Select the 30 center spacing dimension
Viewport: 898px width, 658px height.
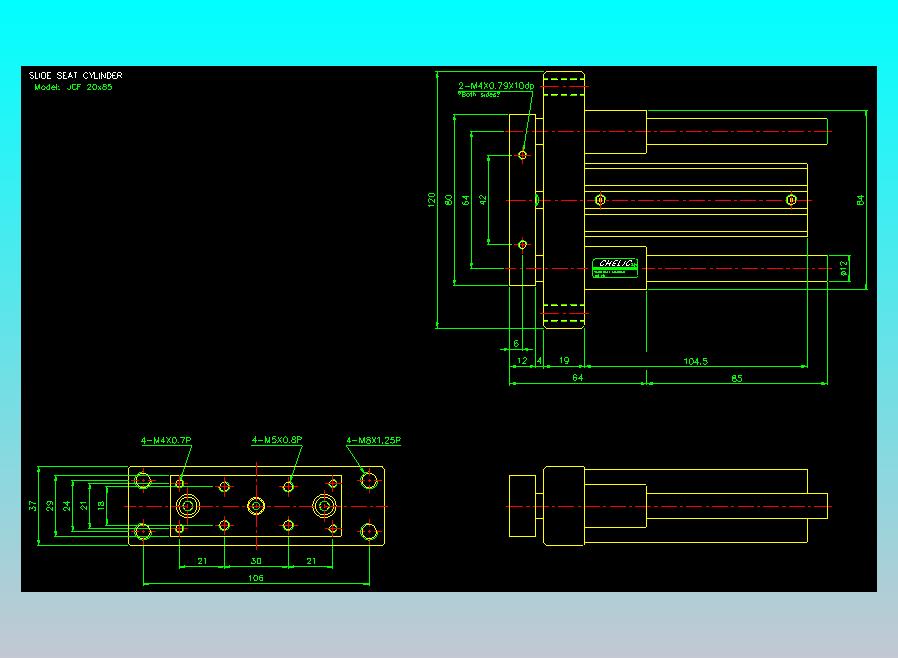[x=256, y=561]
